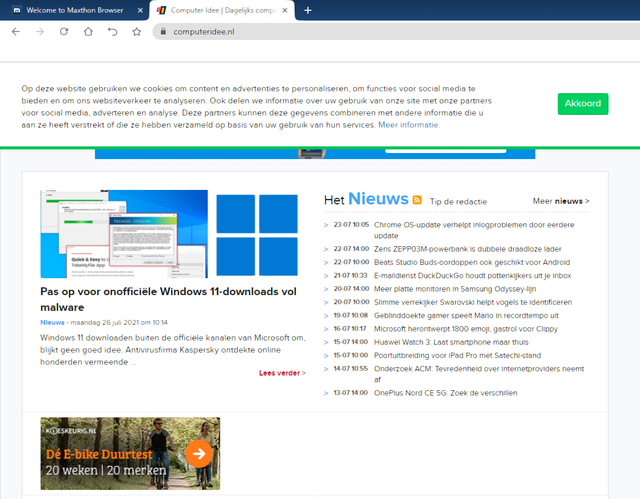
Task: Click the orange arrow on E-bike banner
Action: tap(199, 453)
